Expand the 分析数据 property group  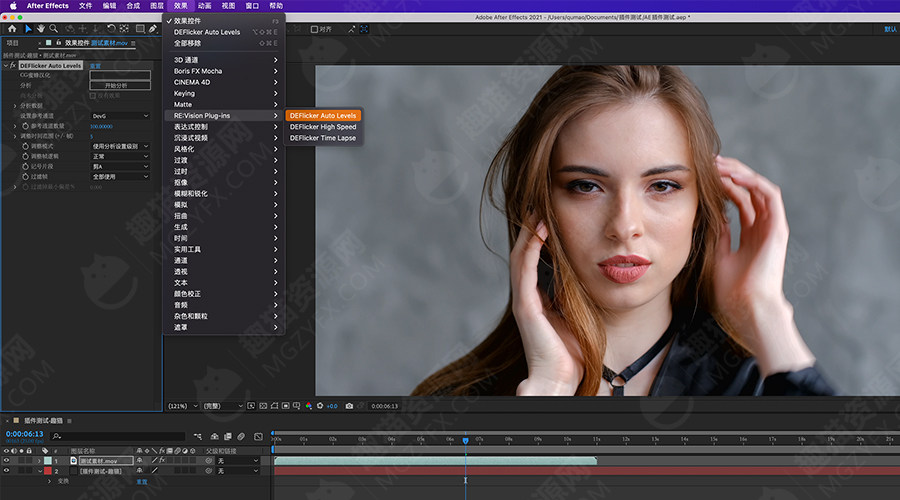(x=15, y=105)
